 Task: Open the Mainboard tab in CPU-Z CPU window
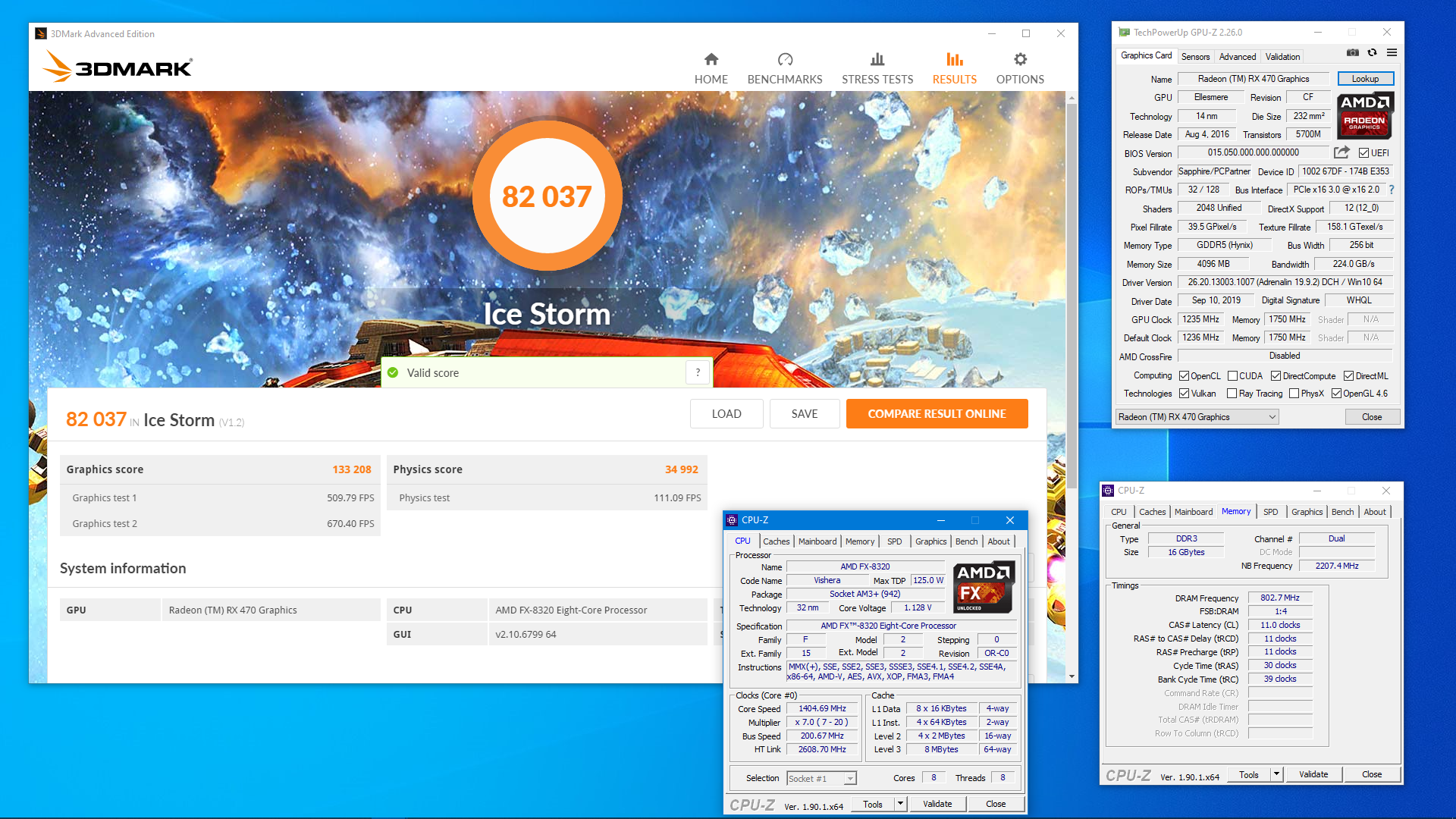pyautogui.click(x=817, y=541)
